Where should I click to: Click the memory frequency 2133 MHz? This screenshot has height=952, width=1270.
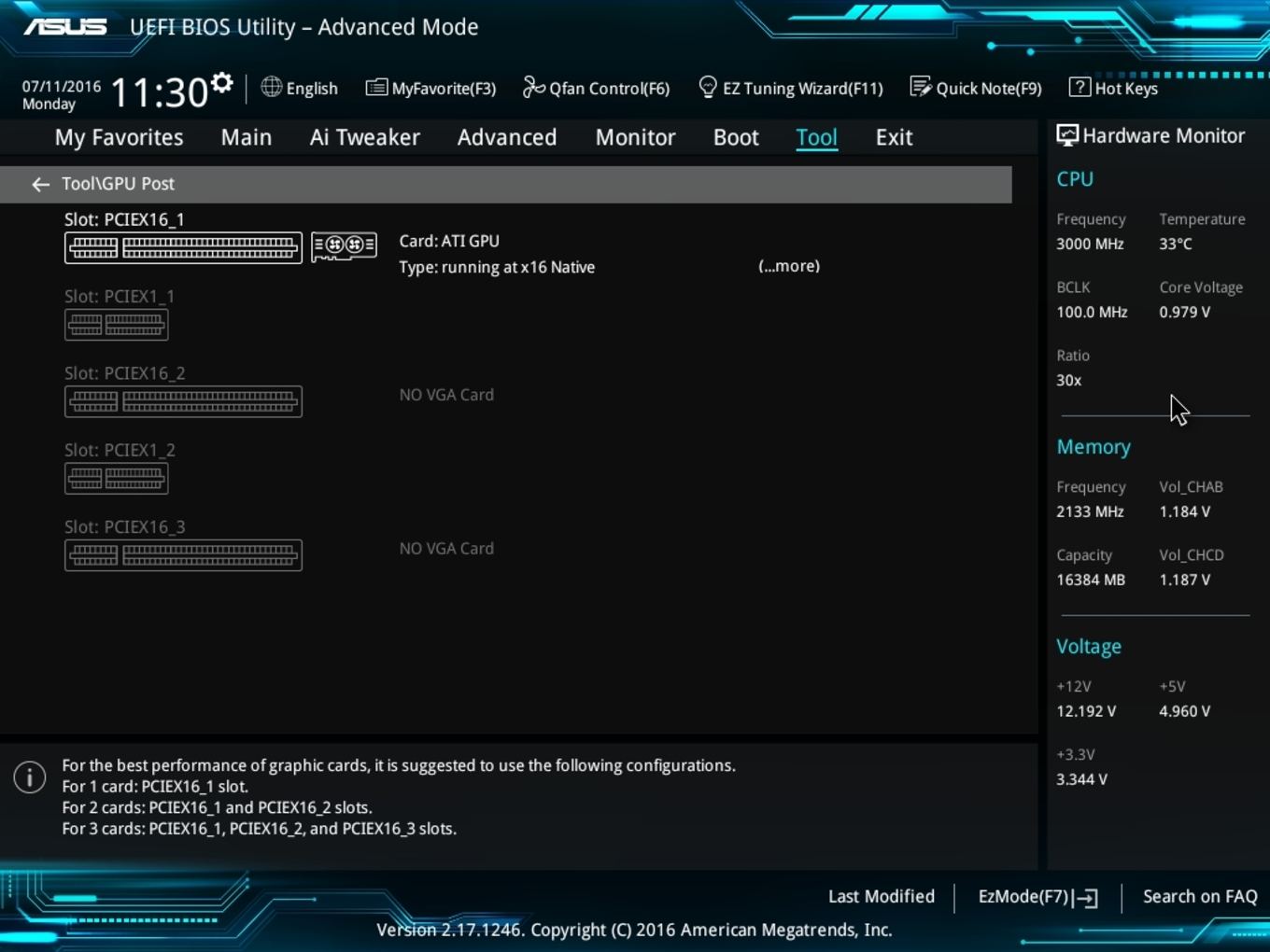1090,511
